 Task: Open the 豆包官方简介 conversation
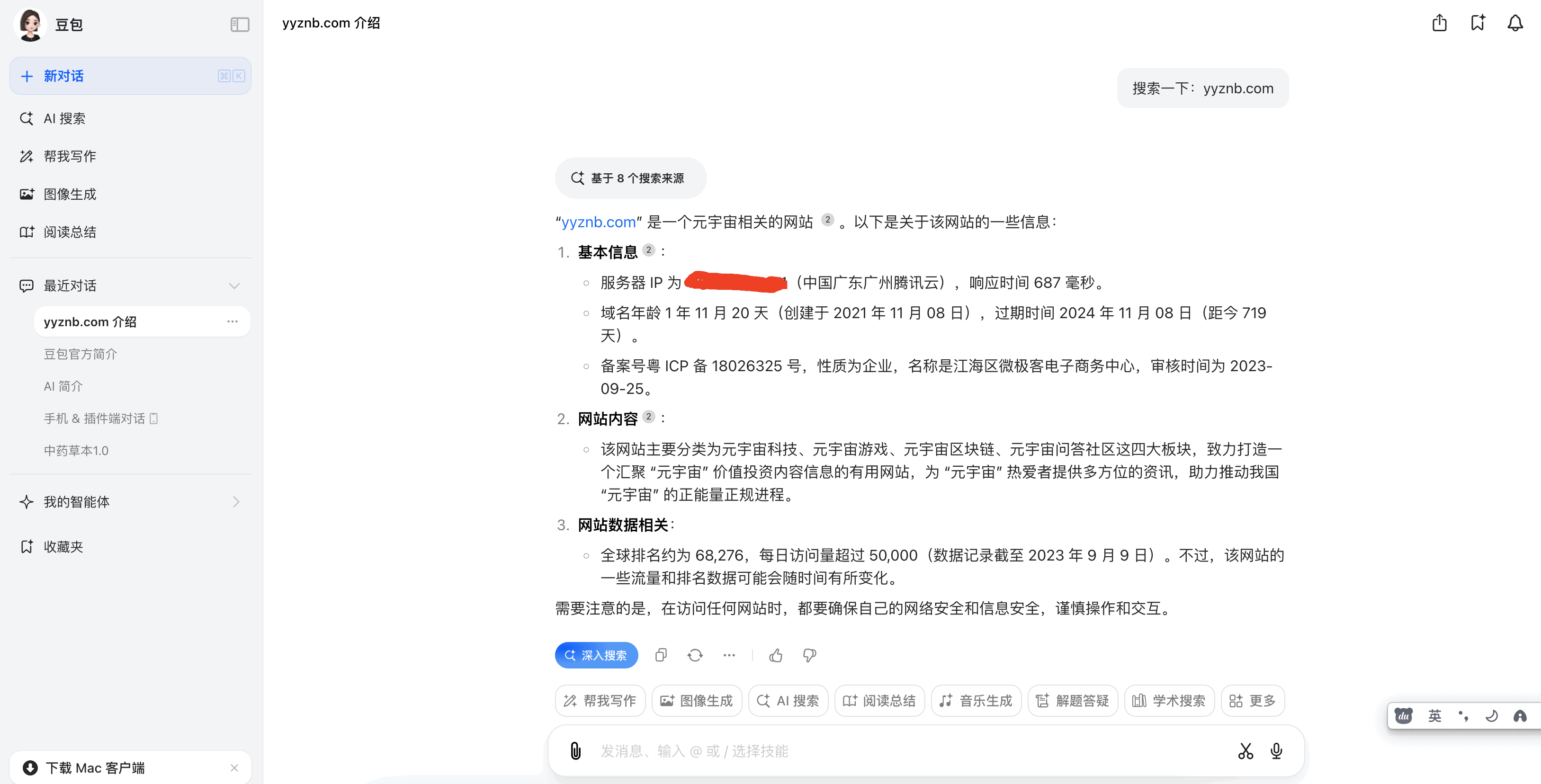coord(80,354)
